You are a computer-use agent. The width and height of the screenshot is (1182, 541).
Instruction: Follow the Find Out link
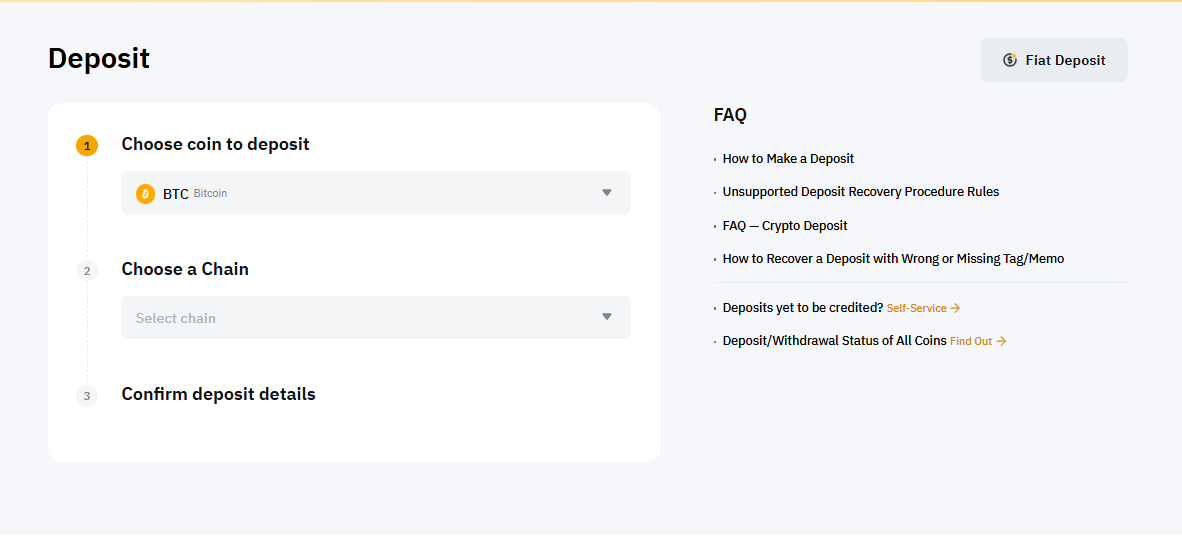pyautogui.click(x=970, y=341)
